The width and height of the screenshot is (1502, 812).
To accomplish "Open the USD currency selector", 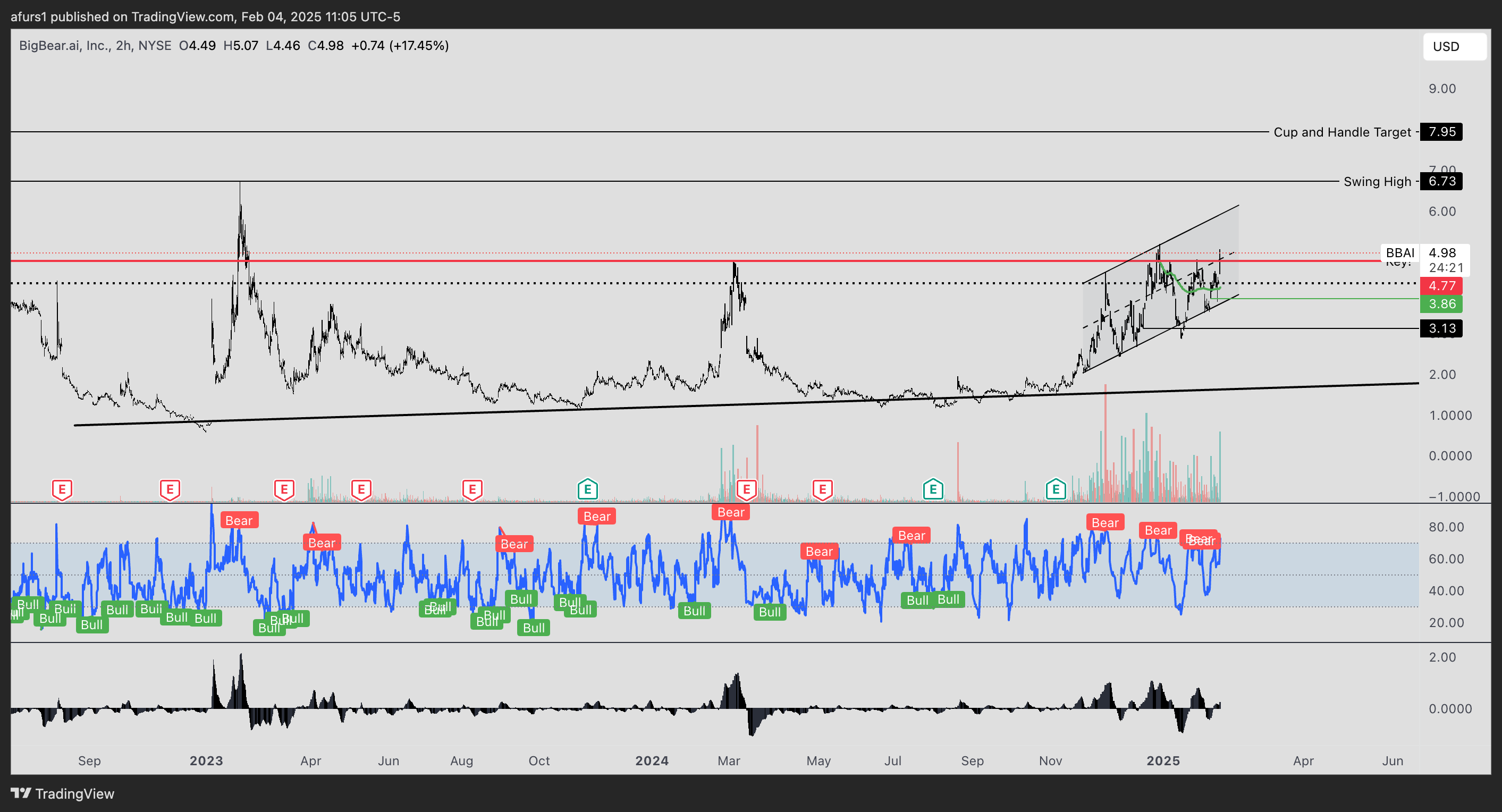I will coord(1454,47).
